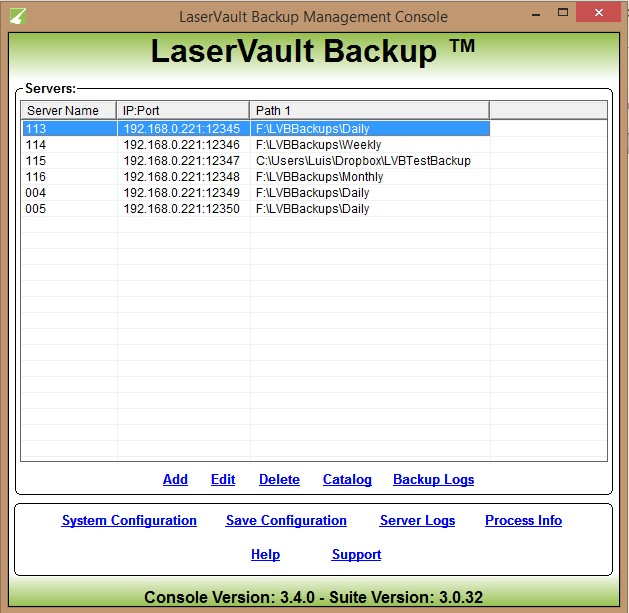Open the Edit server link

click(x=223, y=479)
